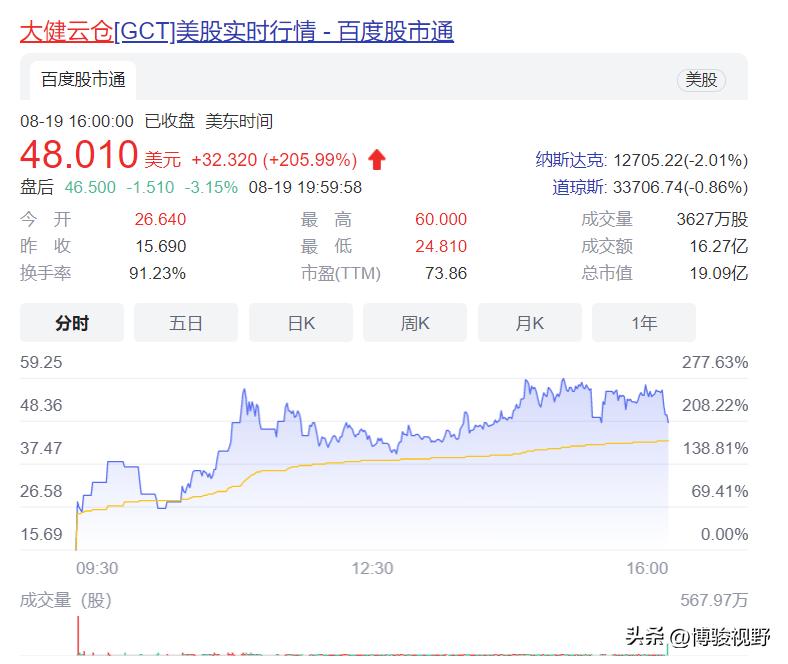Click the 08-19 16:00:00 timestamp

tap(77, 121)
